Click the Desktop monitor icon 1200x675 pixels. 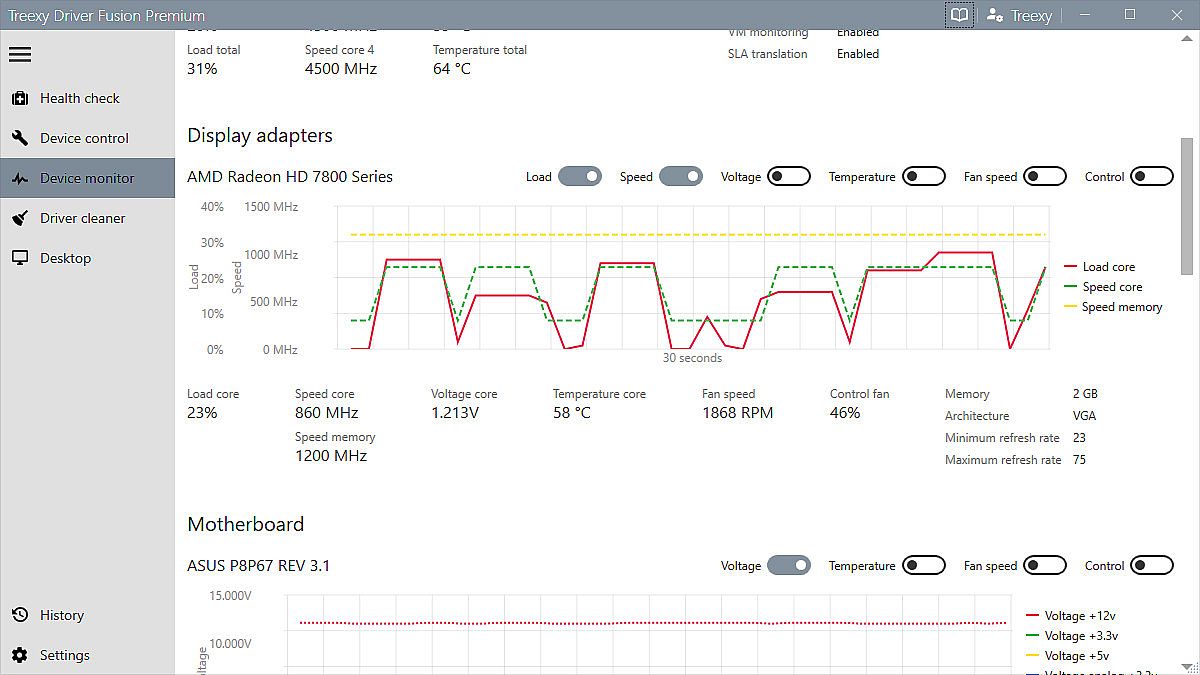pos(20,258)
